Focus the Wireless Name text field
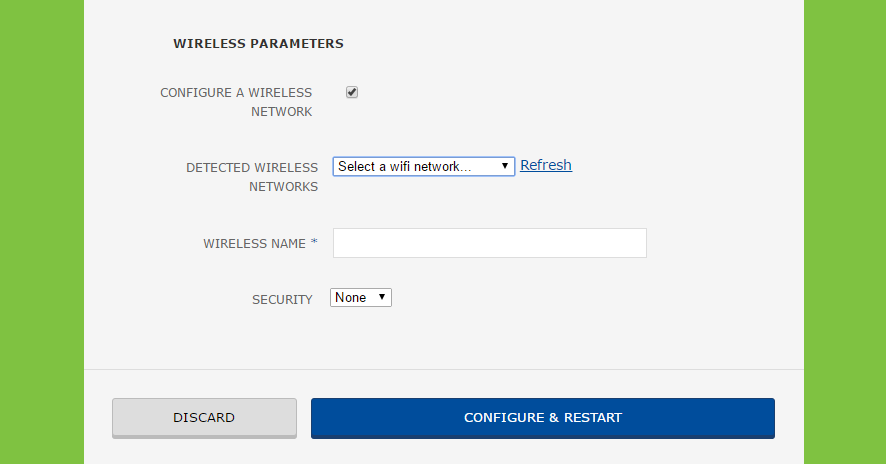 click(x=489, y=243)
